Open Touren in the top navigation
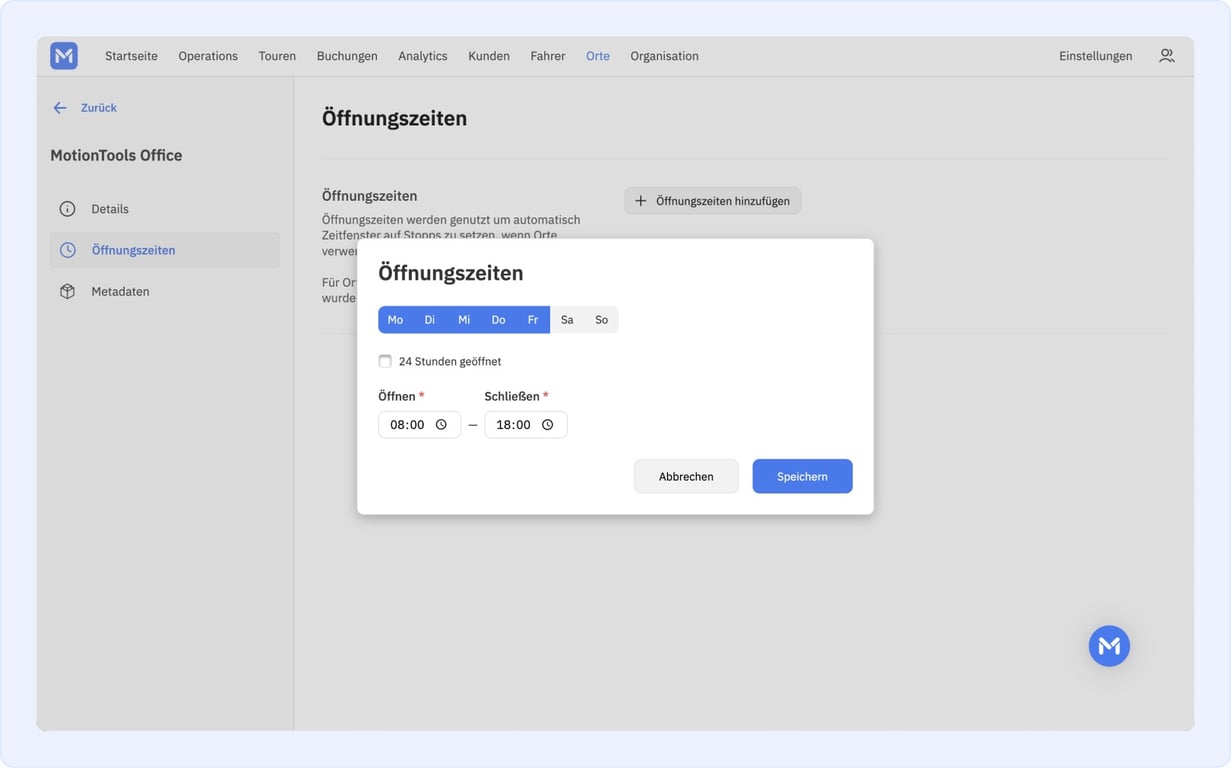The width and height of the screenshot is (1231, 768). click(x=277, y=56)
